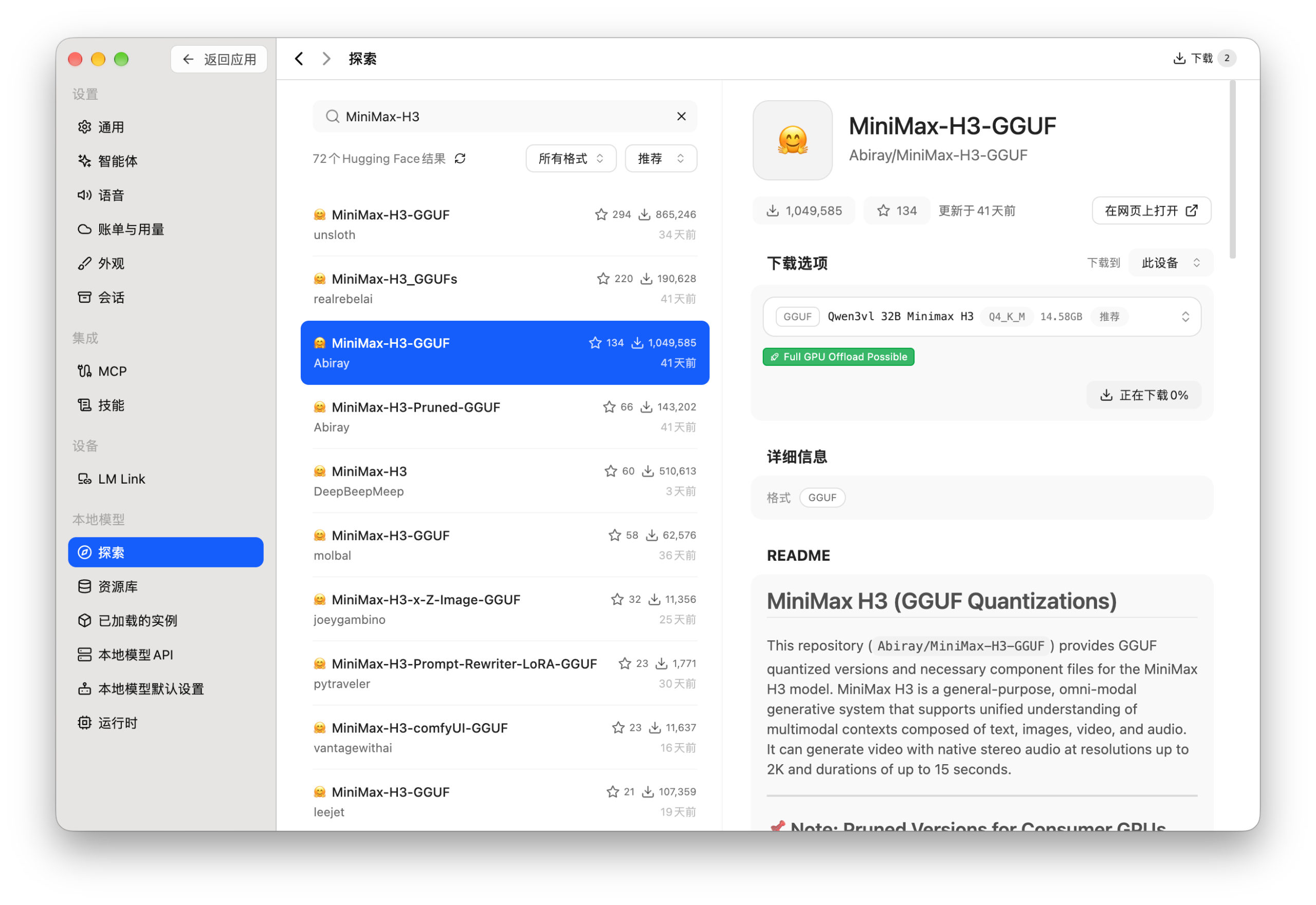Click the download icon on leejet row
Screen dimensions: 1316x905
click(648, 791)
